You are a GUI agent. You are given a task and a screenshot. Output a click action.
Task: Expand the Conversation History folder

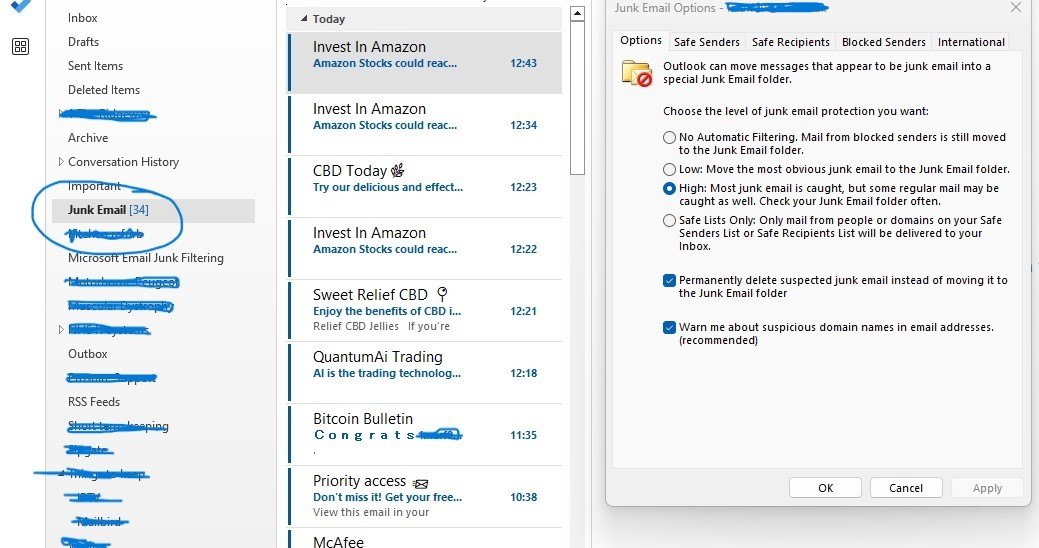pos(61,162)
